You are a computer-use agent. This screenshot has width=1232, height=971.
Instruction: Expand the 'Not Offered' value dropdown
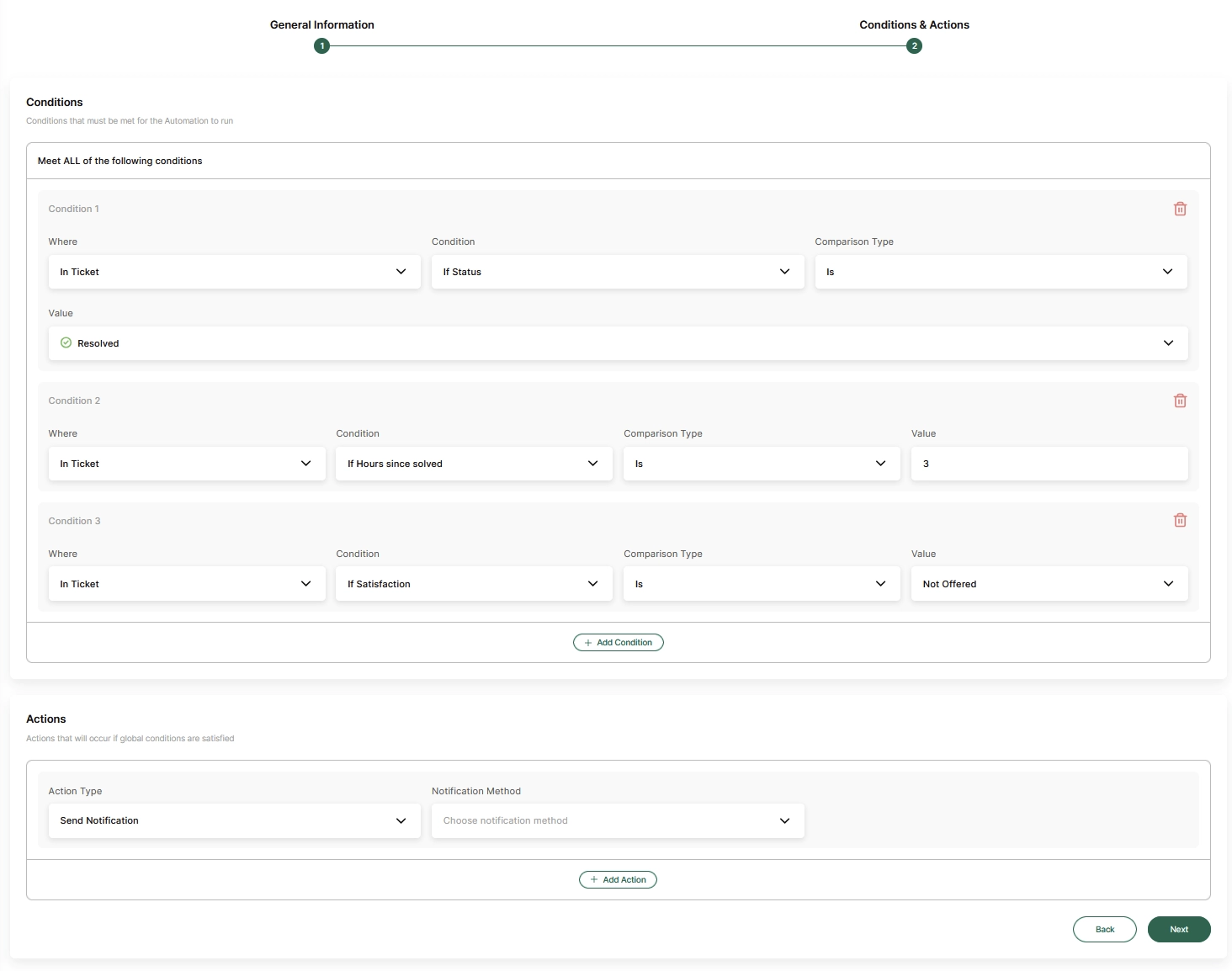(1049, 584)
